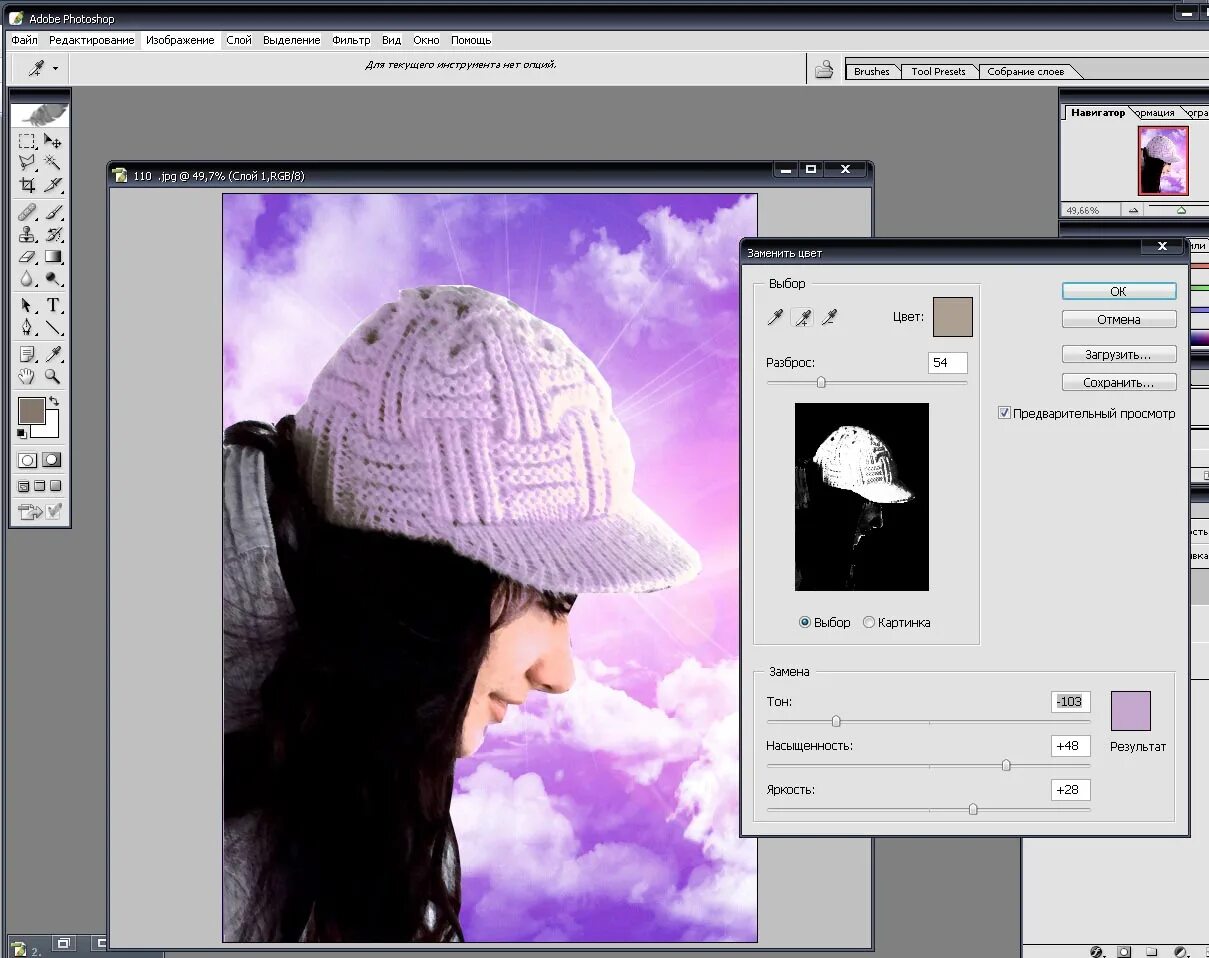Select the Blur tool (water drop)
The image size is (1209, 958).
[x=28, y=279]
